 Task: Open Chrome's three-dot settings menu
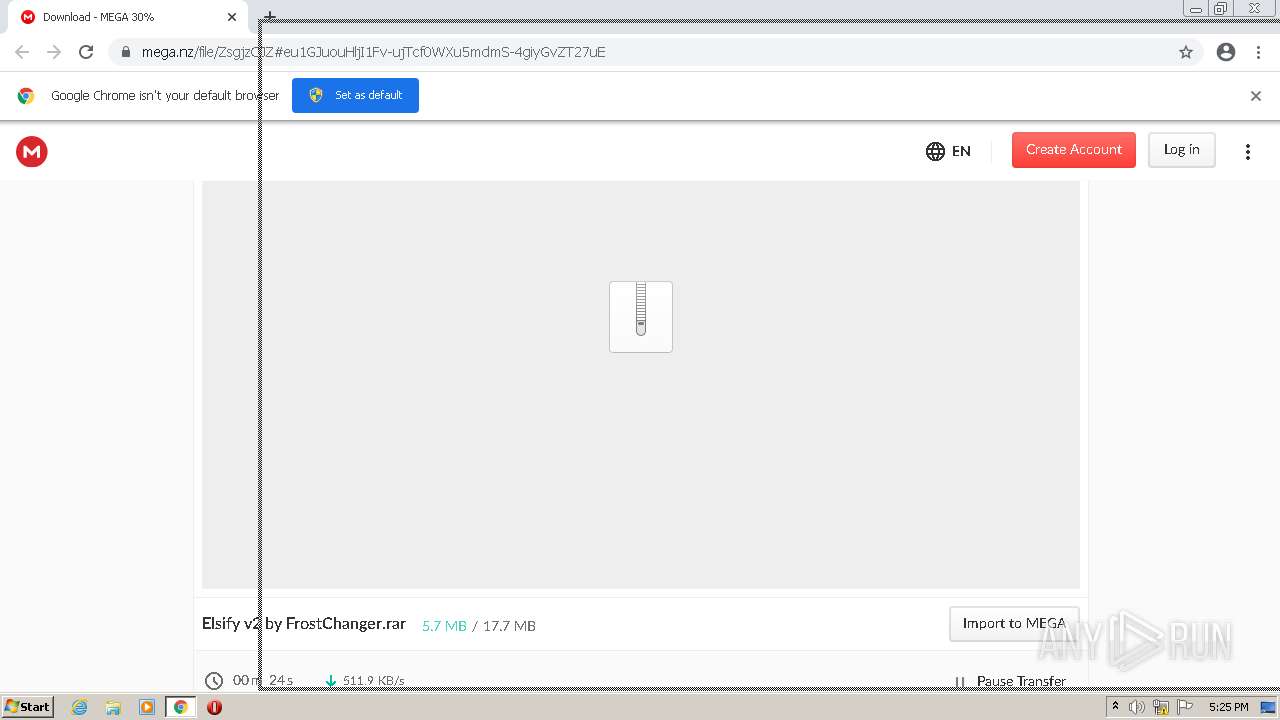click(1259, 52)
